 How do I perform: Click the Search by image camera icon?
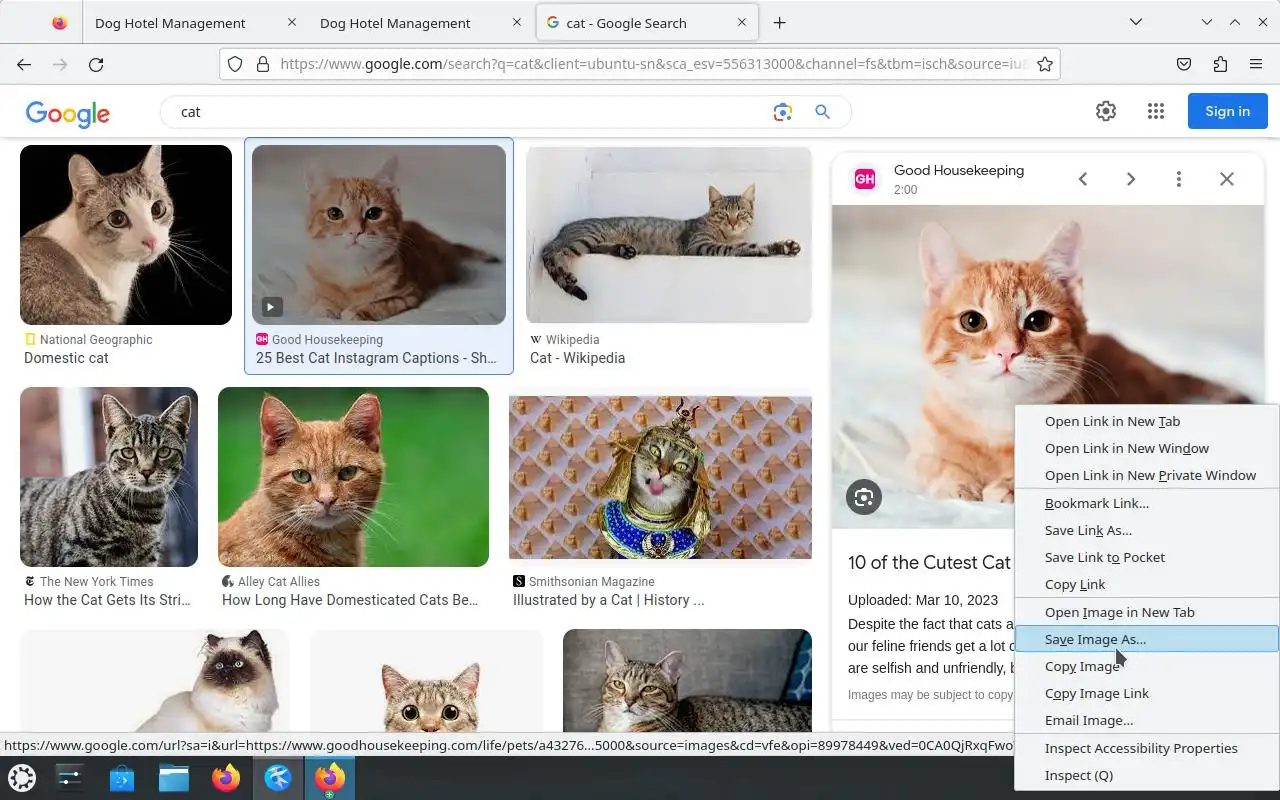coord(783,112)
